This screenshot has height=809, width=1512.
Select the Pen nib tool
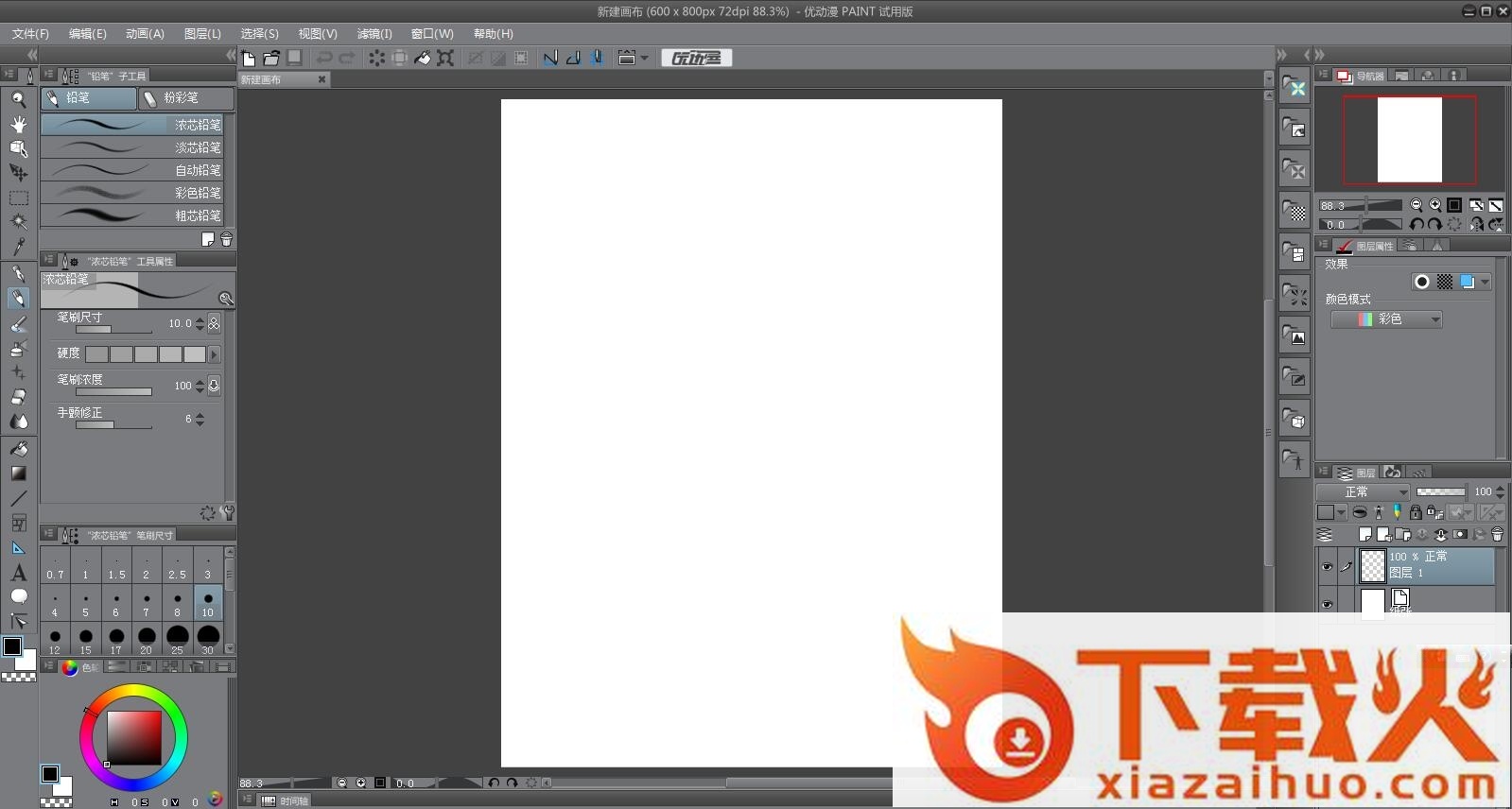pyautogui.click(x=18, y=273)
